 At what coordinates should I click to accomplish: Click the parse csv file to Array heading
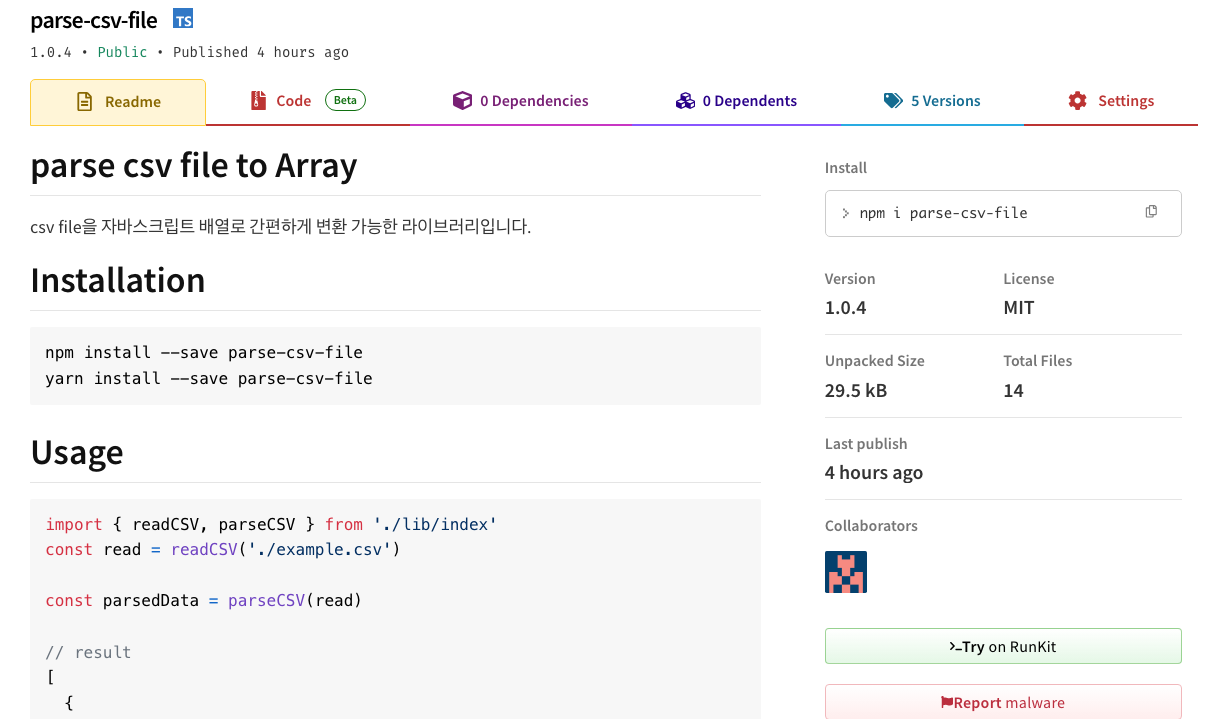click(x=194, y=165)
